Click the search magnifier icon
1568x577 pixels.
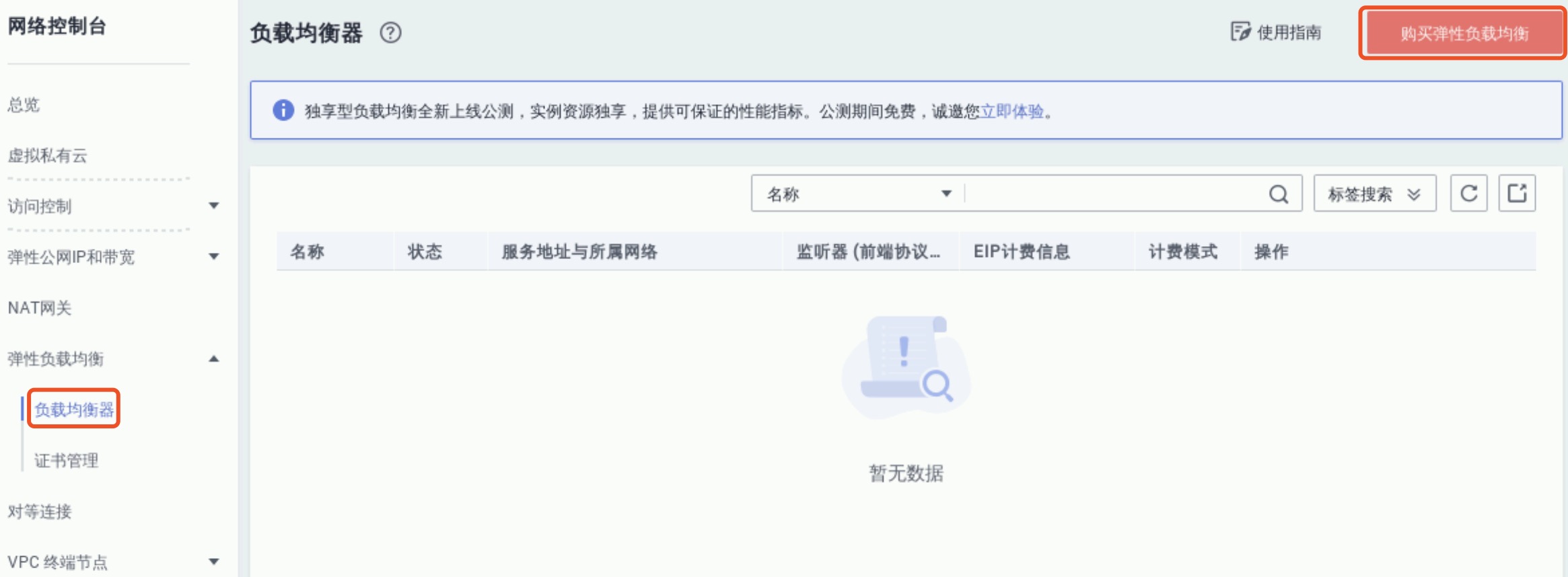click(1278, 194)
